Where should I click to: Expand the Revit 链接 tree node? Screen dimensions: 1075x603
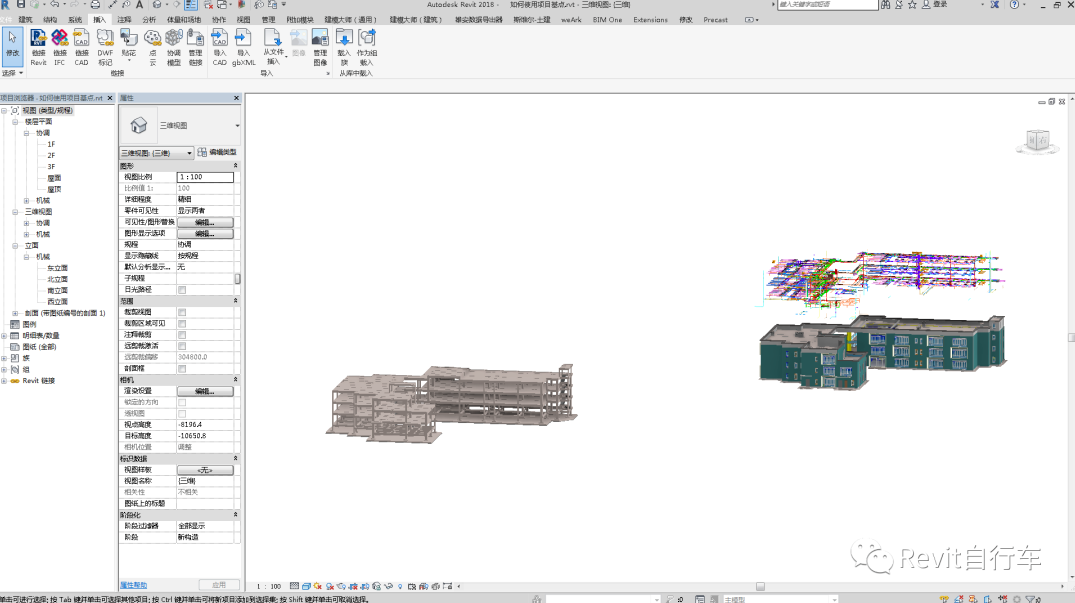(x=5, y=381)
